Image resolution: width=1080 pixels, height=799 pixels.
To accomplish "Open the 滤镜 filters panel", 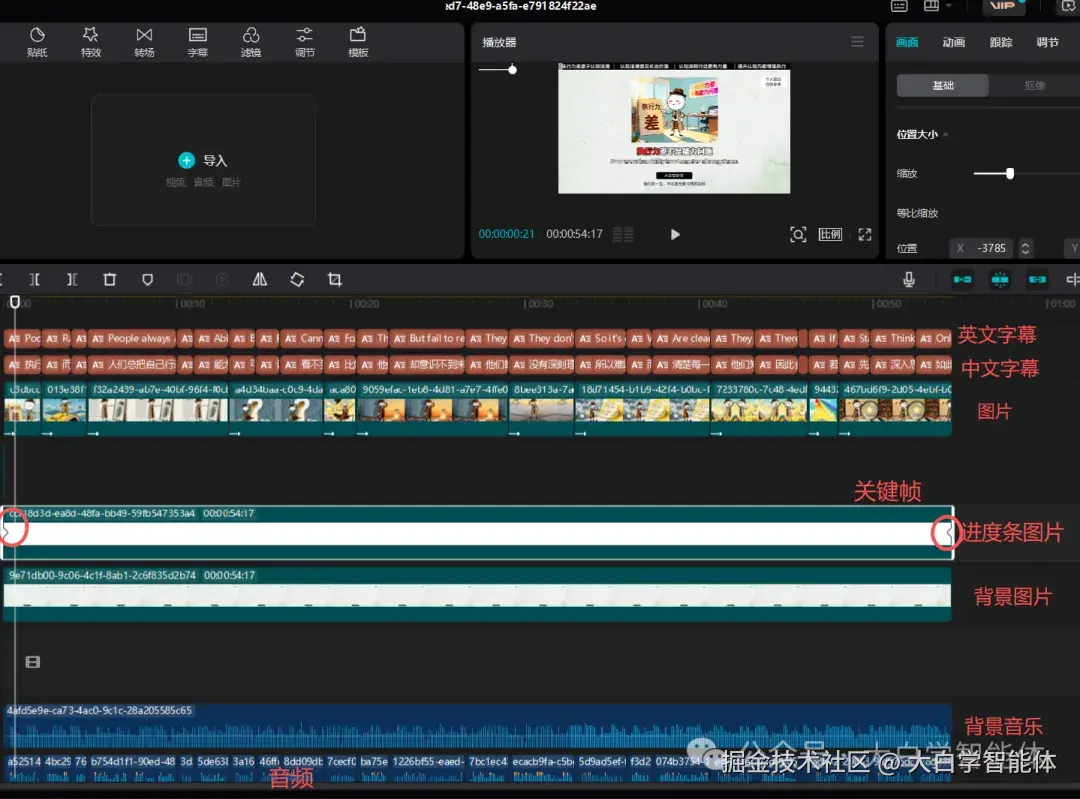I will (x=251, y=42).
